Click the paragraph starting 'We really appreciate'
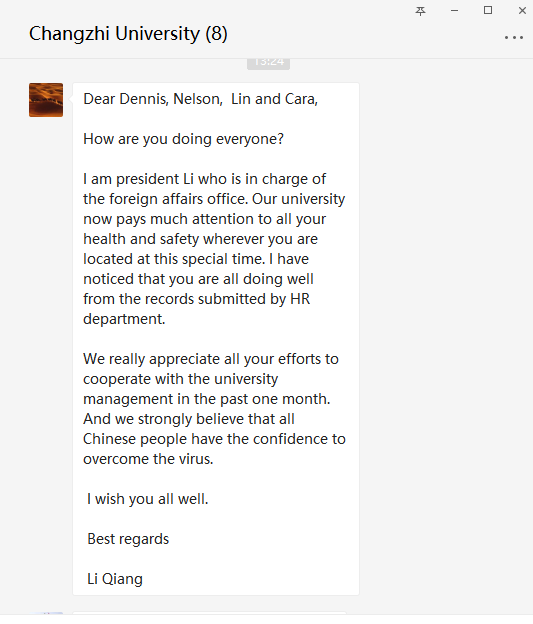The image size is (533, 624). coord(214,409)
